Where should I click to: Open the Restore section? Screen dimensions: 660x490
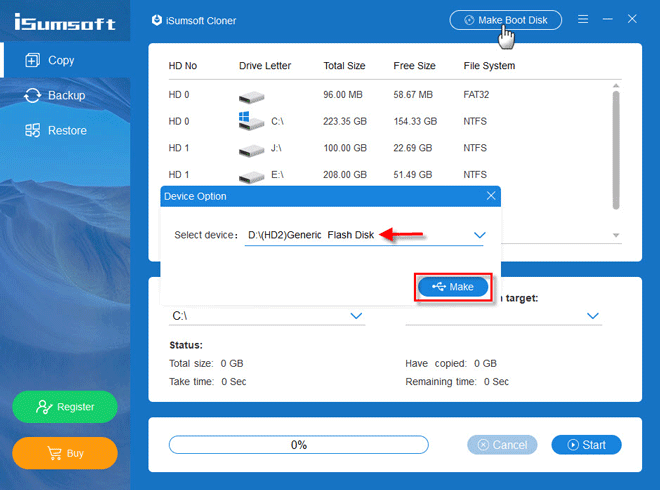(67, 130)
